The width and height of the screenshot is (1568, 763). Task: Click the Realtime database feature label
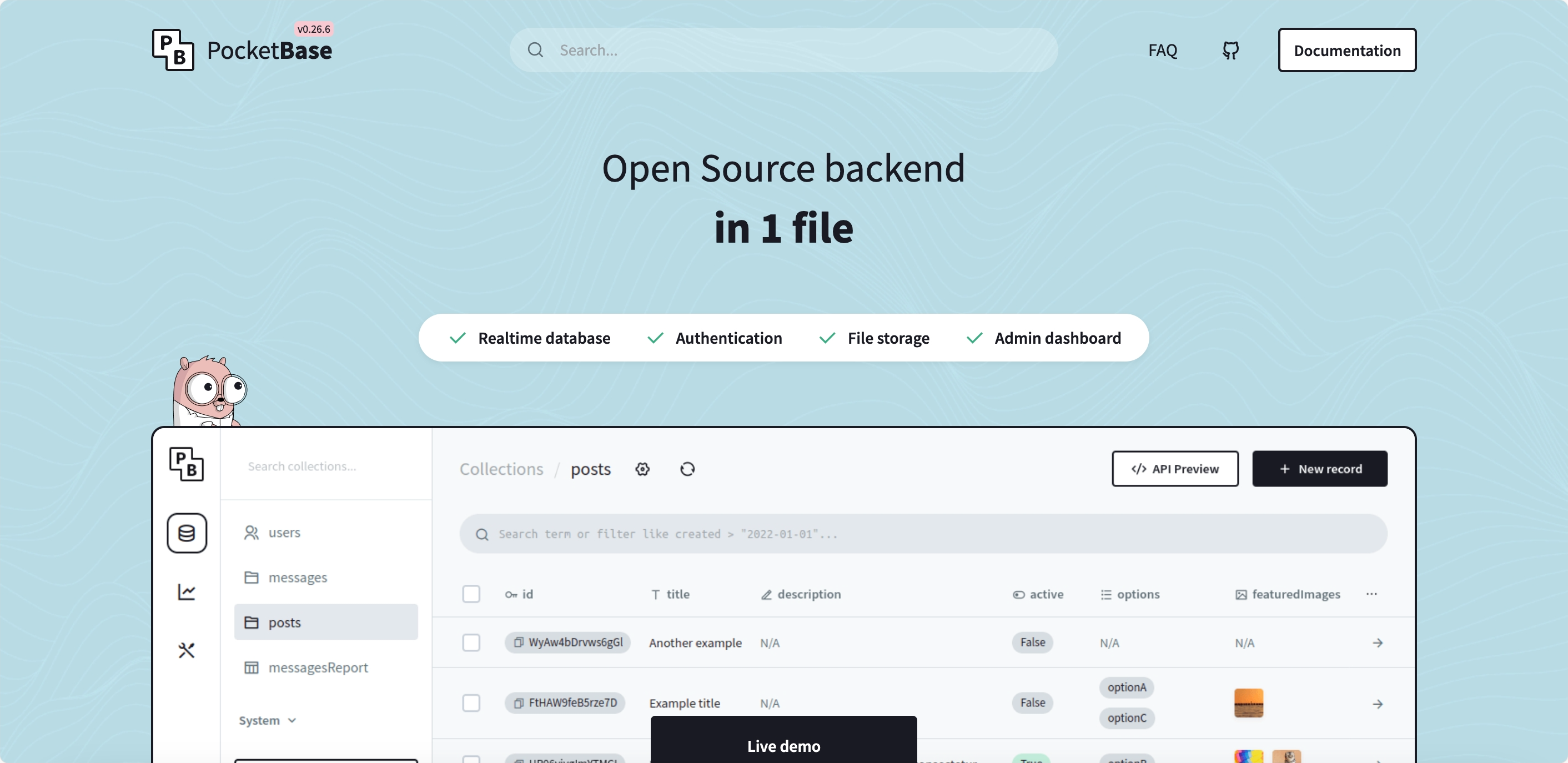[x=544, y=338]
